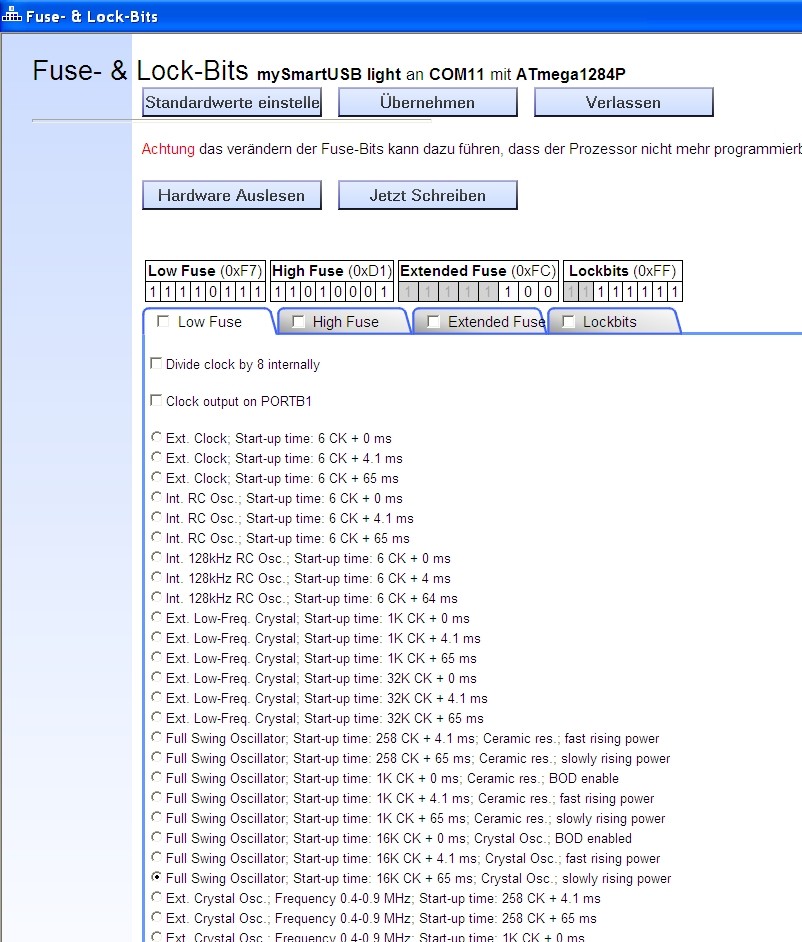Enable Clock output on PORTB1
Image resolution: width=802 pixels, height=942 pixels.
[156, 400]
